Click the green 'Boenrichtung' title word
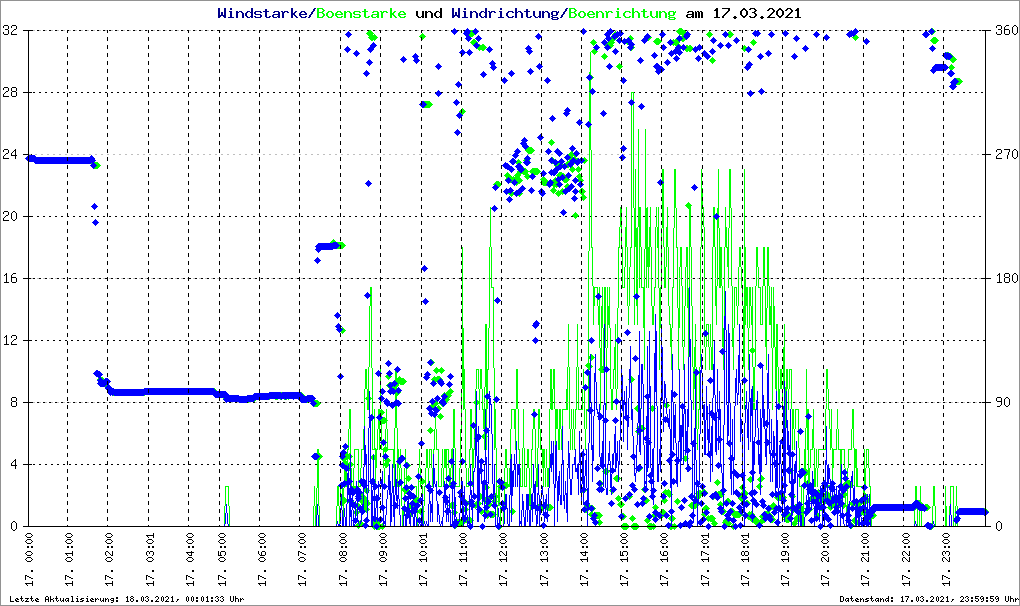Image resolution: width=1020 pixels, height=606 pixels. point(622,13)
